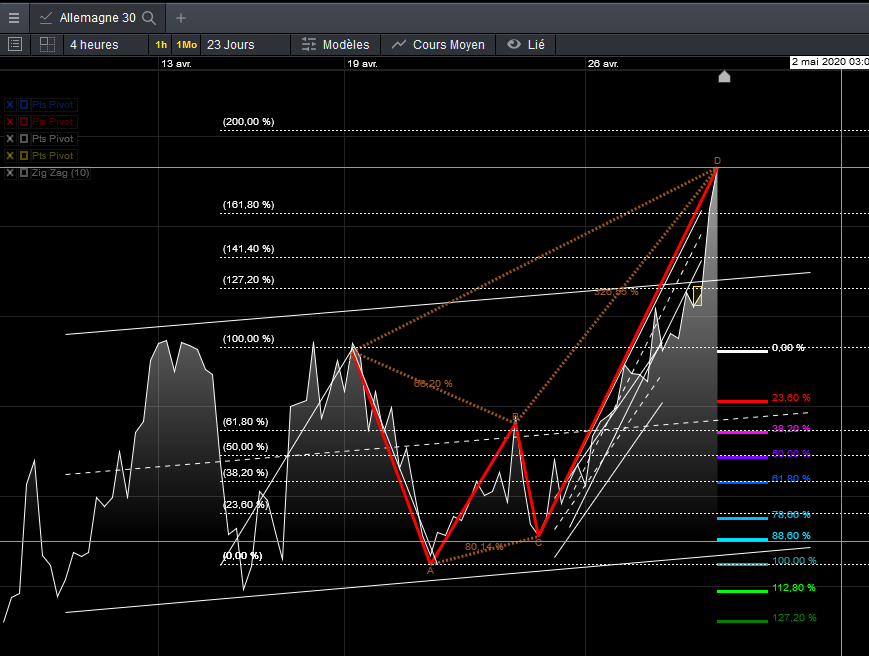Click the 26 avr. date axis label
869x656 pixels.
[603, 64]
